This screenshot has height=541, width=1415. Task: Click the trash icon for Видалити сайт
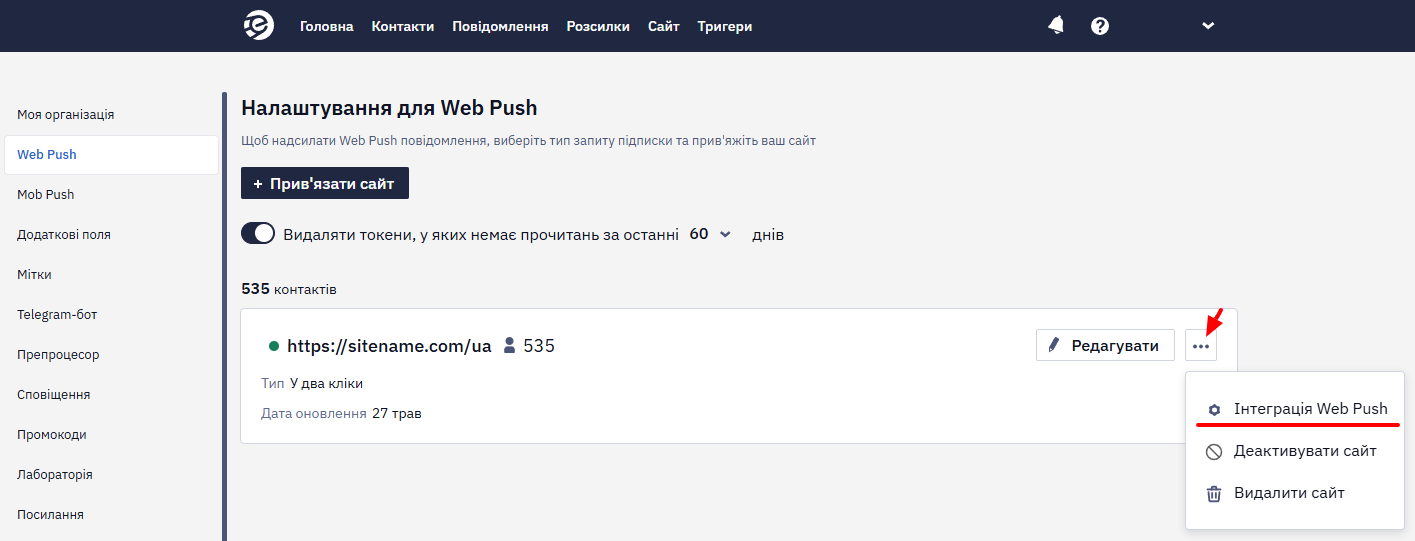click(x=1214, y=493)
